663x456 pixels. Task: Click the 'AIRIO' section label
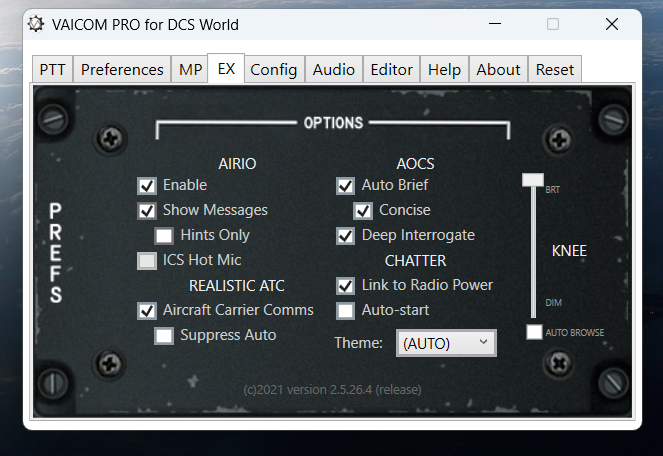(x=237, y=164)
